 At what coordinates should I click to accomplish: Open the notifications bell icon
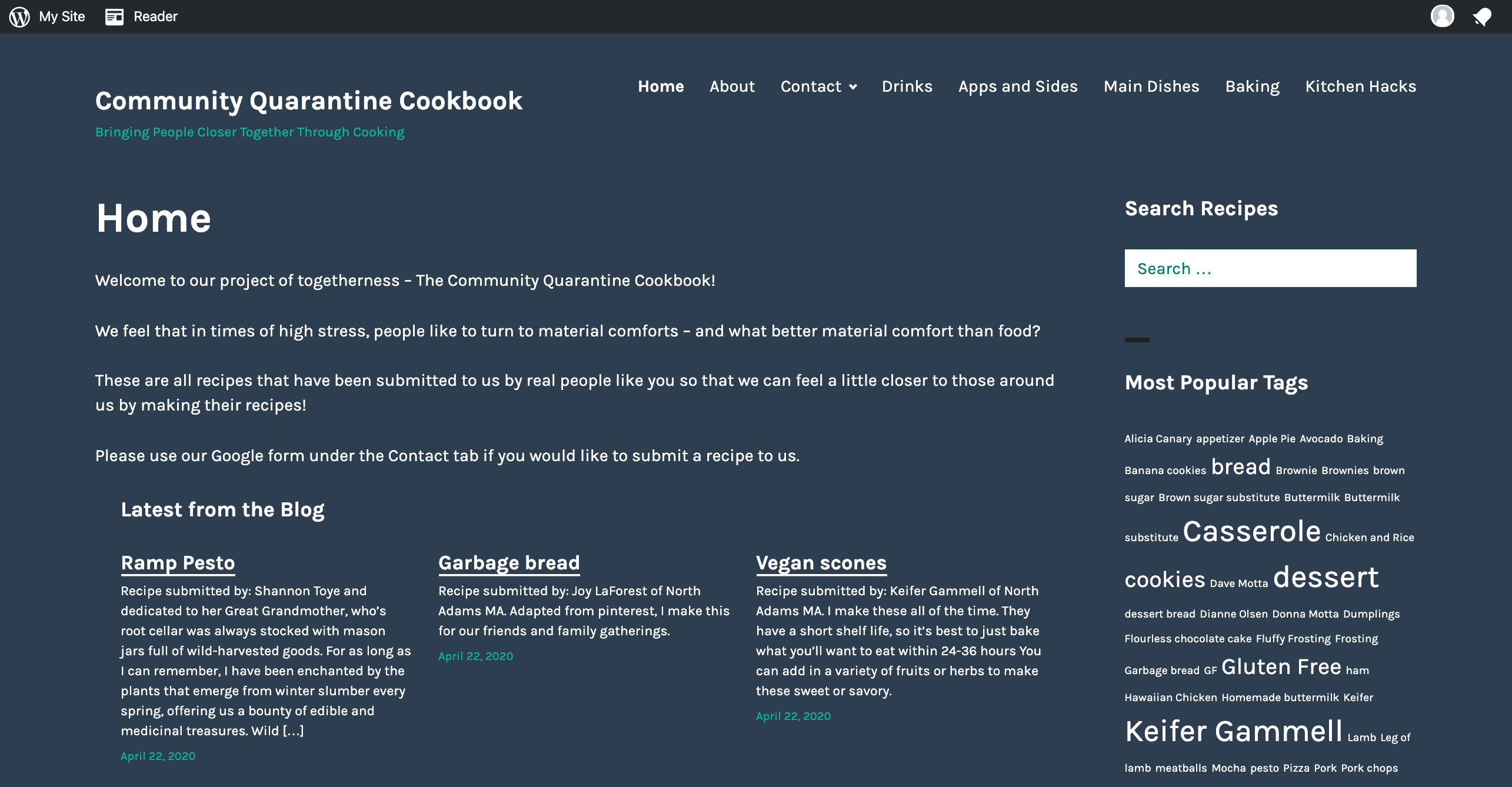(1482, 16)
